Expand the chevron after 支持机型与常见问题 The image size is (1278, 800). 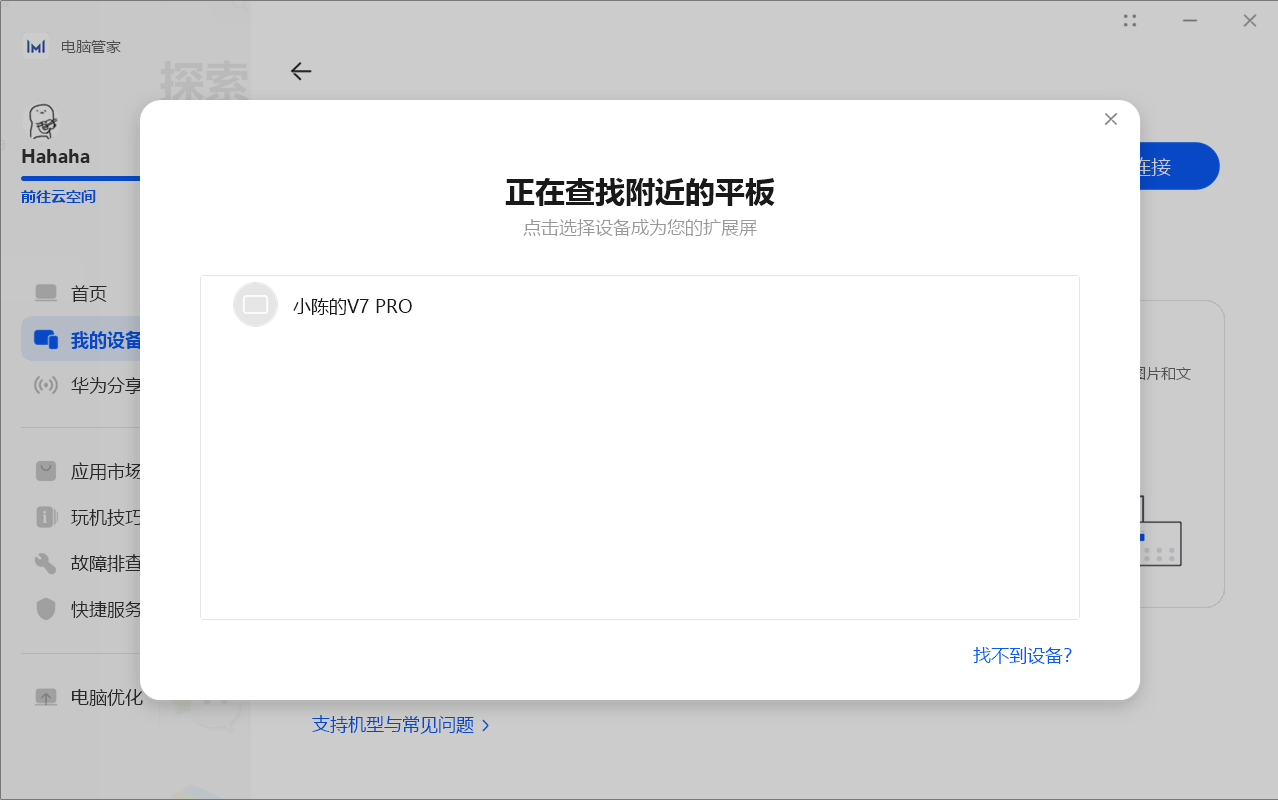point(486,726)
